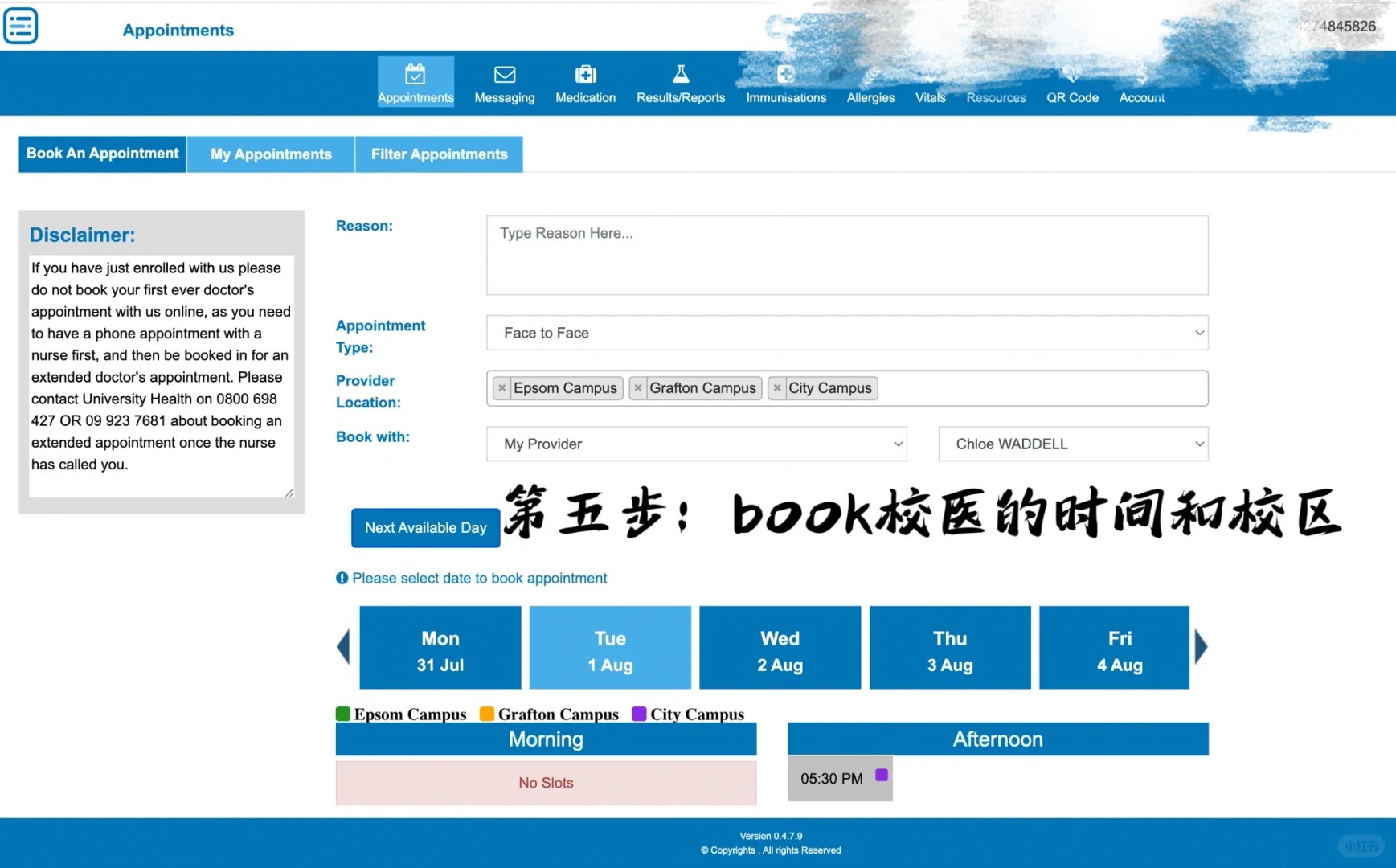Select the 05:30 PM time slot
Viewport: 1396px width, 868px height.
pos(839,778)
